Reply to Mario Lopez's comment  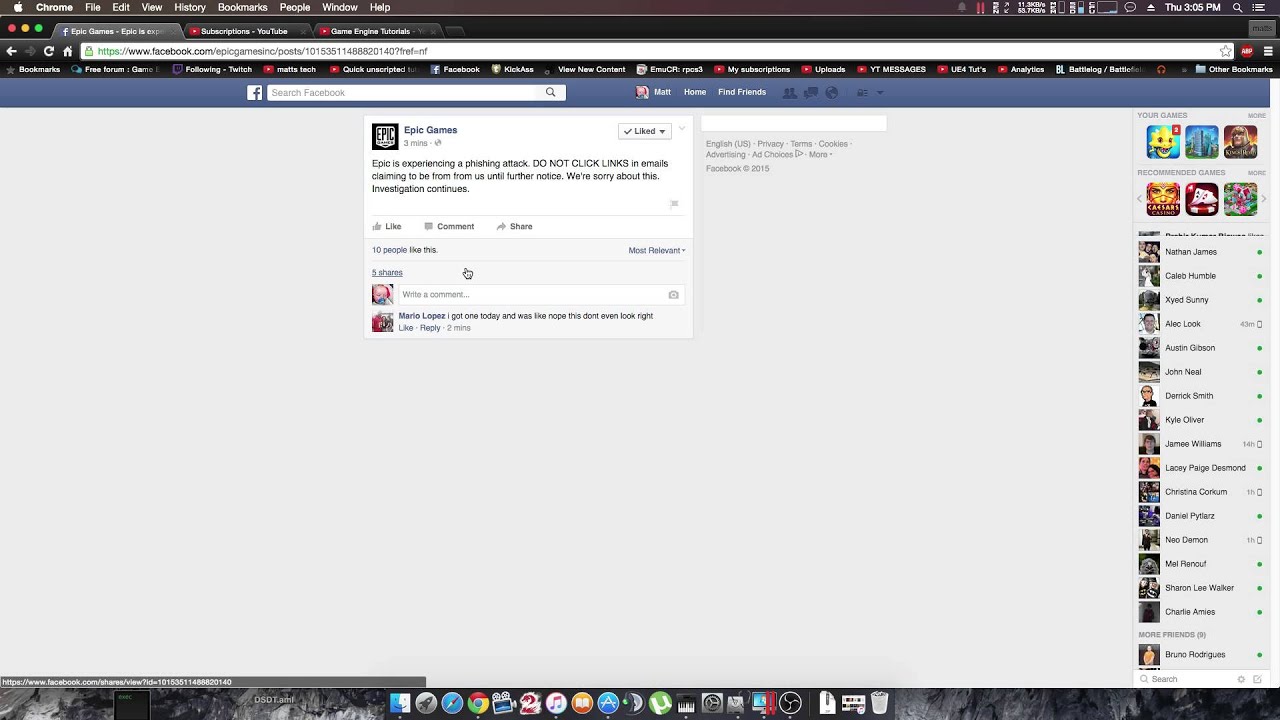pyautogui.click(x=430, y=328)
